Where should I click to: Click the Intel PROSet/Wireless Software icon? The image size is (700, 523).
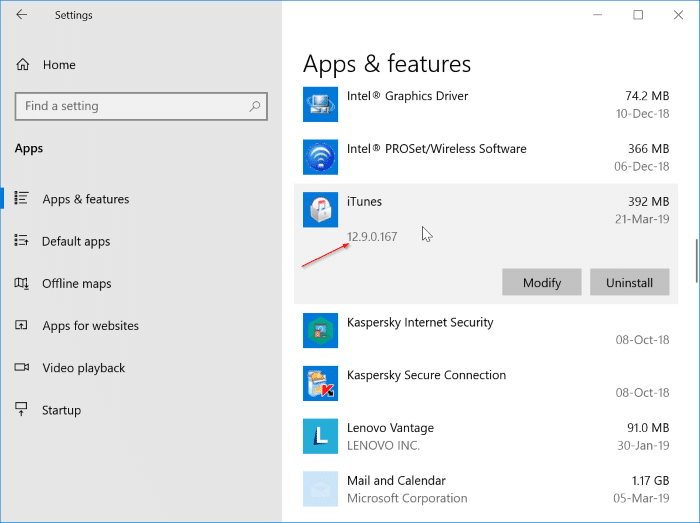[x=320, y=157]
